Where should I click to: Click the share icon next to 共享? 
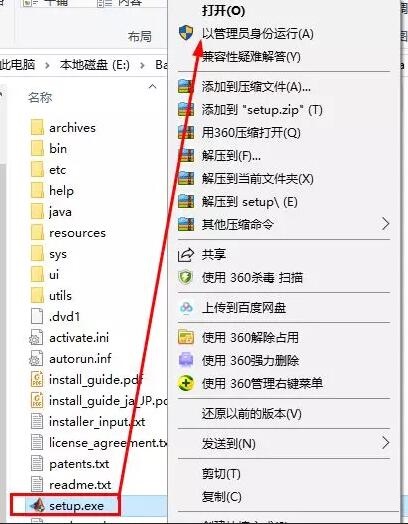(185, 255)
